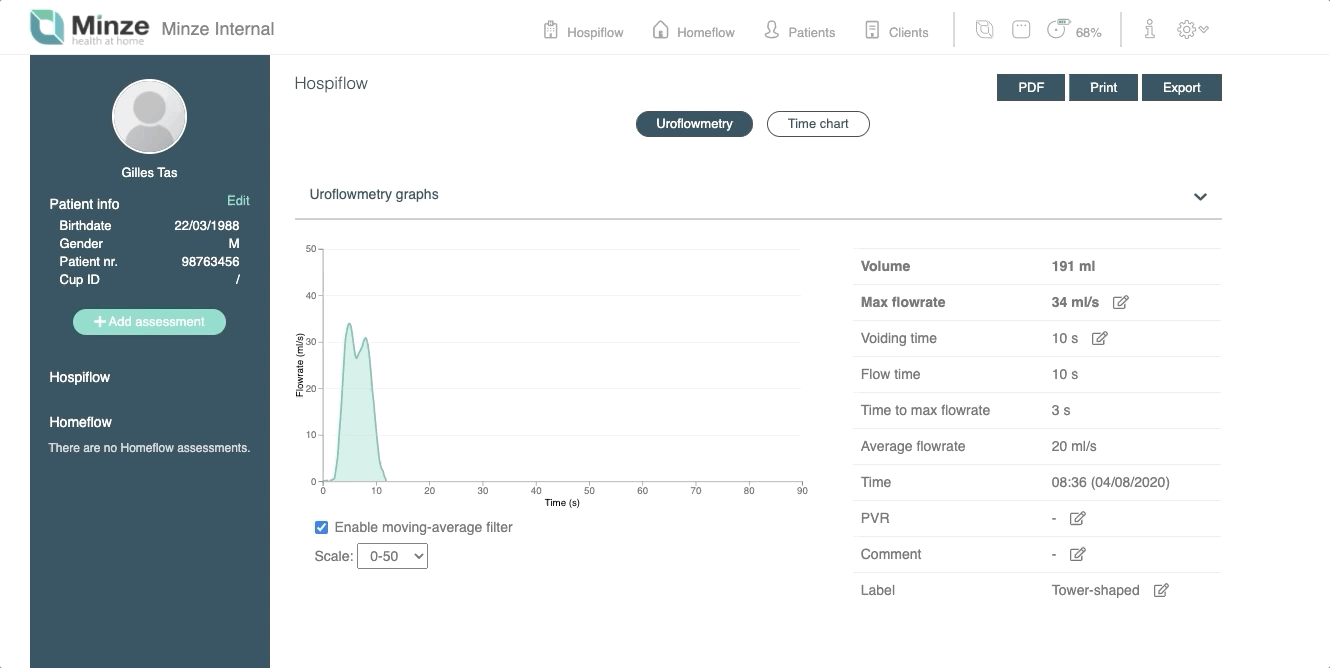
Task: Open the Homeflow menu item
Action: click(x=693, y=31)
